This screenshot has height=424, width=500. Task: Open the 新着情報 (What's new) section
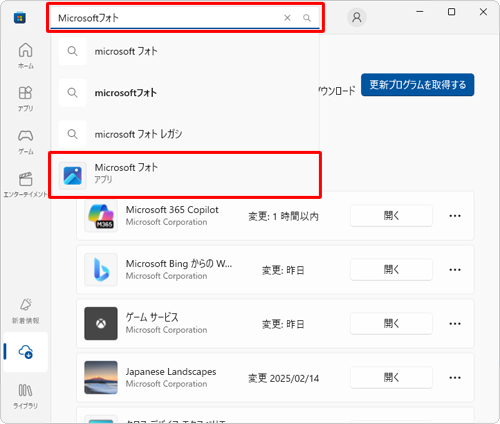tap(26, 311)
